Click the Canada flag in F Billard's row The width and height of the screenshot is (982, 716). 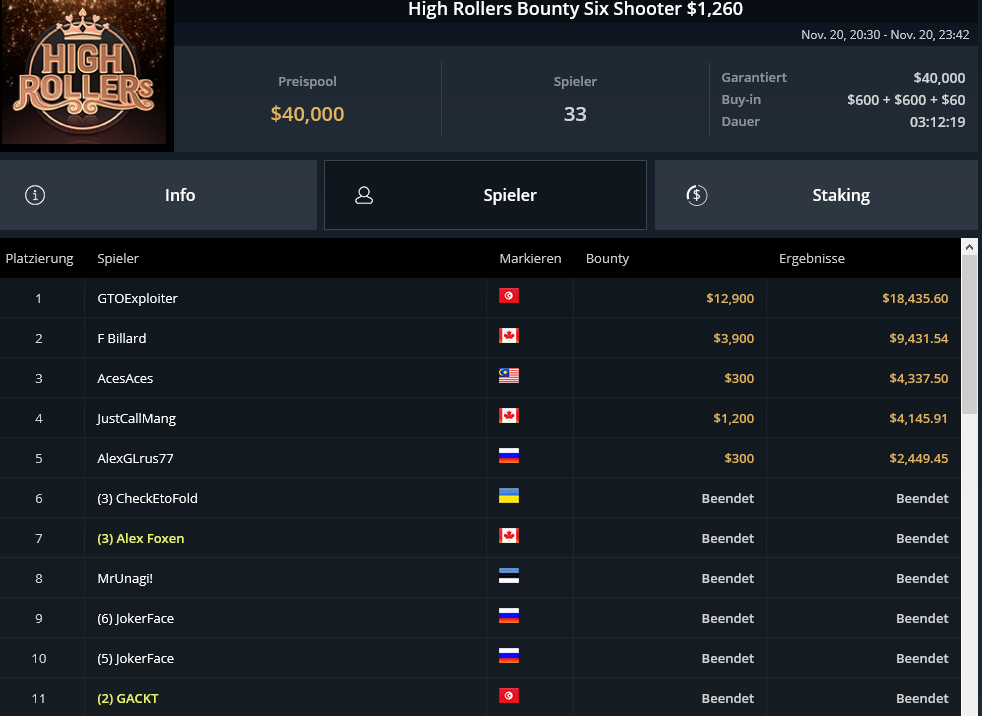pyautogui.click(x=509, y=336)
